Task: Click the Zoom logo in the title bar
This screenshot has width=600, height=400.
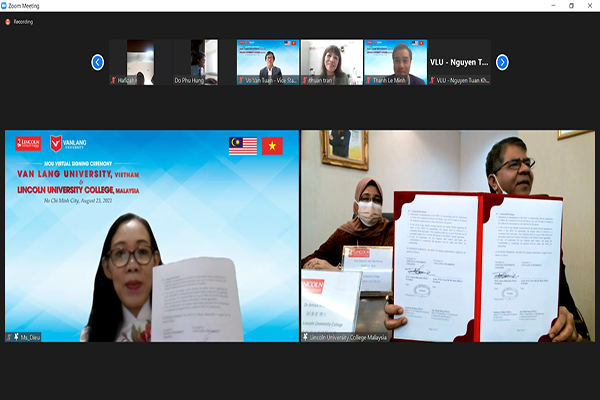Action: [x=4, y=6]
